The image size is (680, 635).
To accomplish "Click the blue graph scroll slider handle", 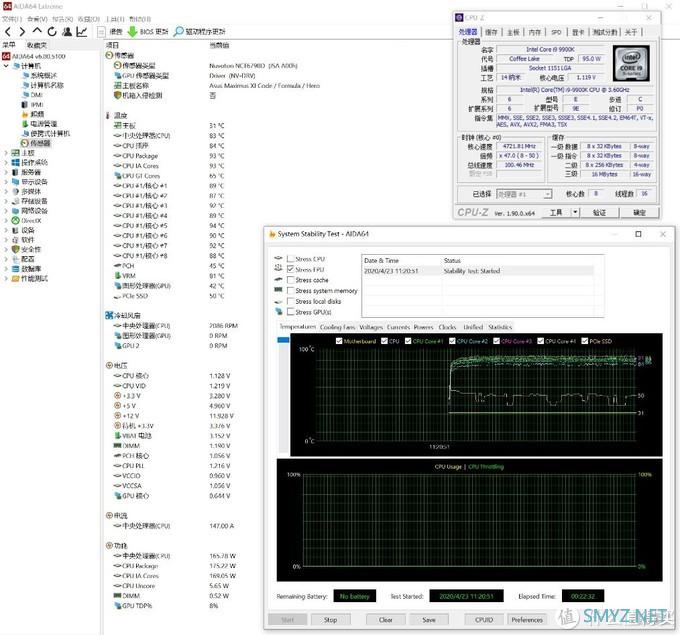I will tap(283, 340).
